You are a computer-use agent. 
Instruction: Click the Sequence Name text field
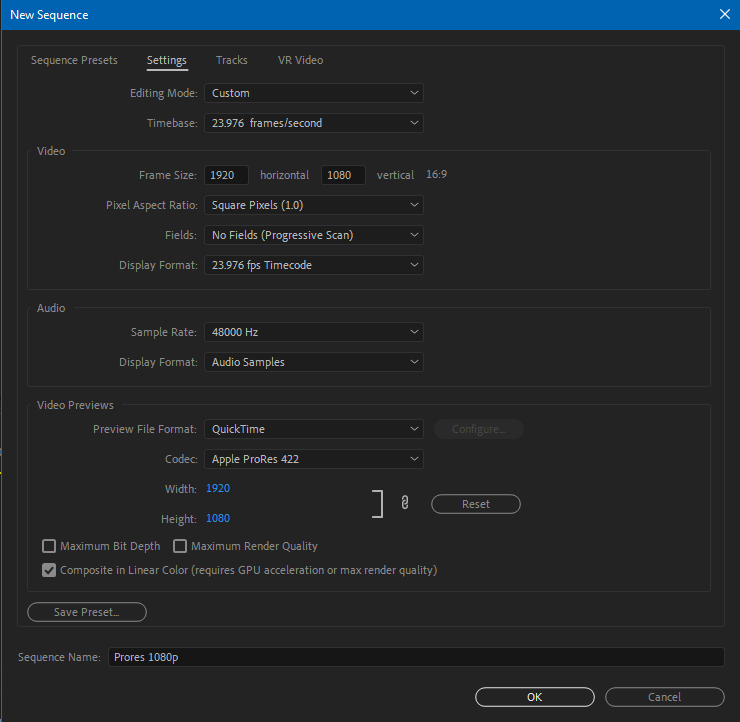coord(415,657)
